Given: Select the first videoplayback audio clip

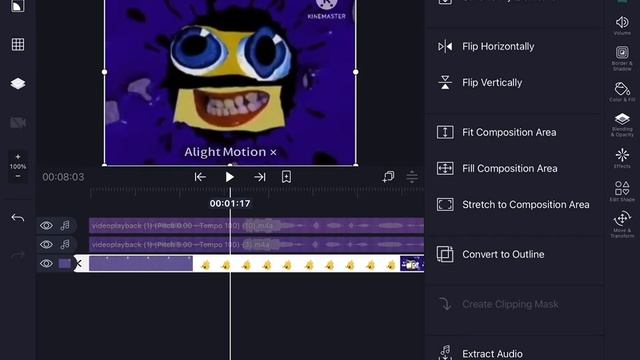Looking at the screenshot, I should point(256,225).
